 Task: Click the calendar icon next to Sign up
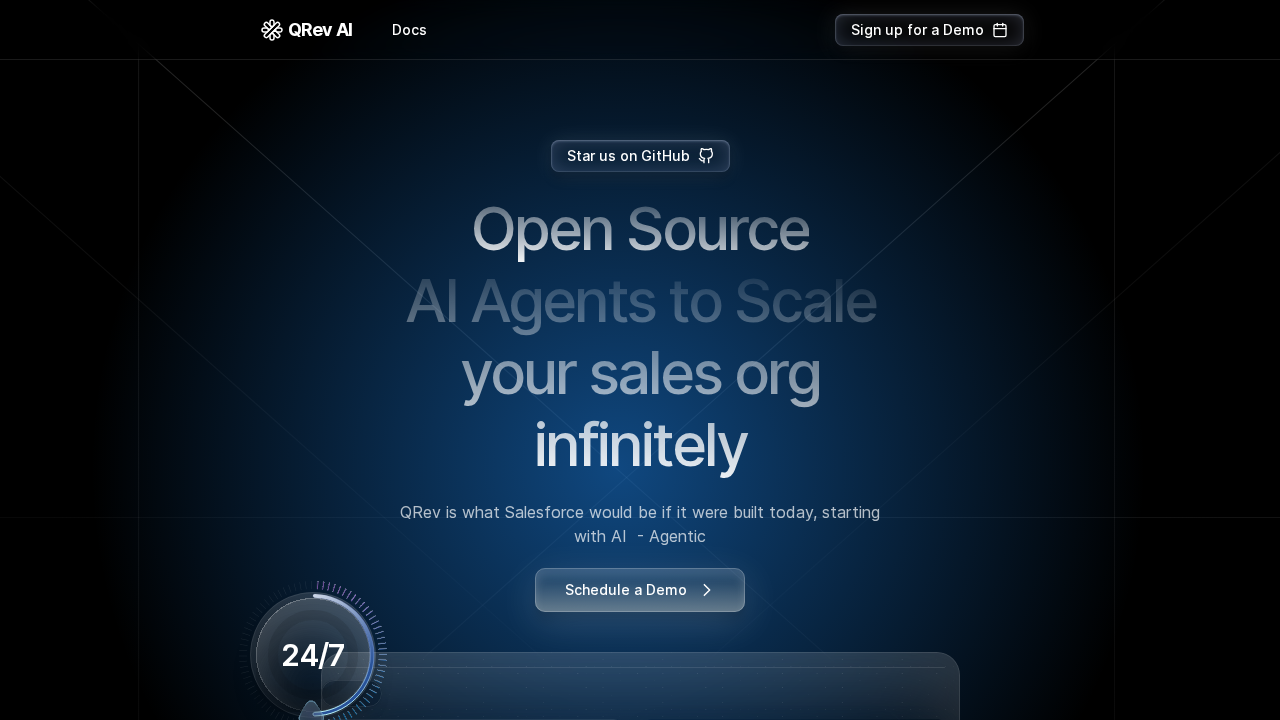click(1000, 30)
